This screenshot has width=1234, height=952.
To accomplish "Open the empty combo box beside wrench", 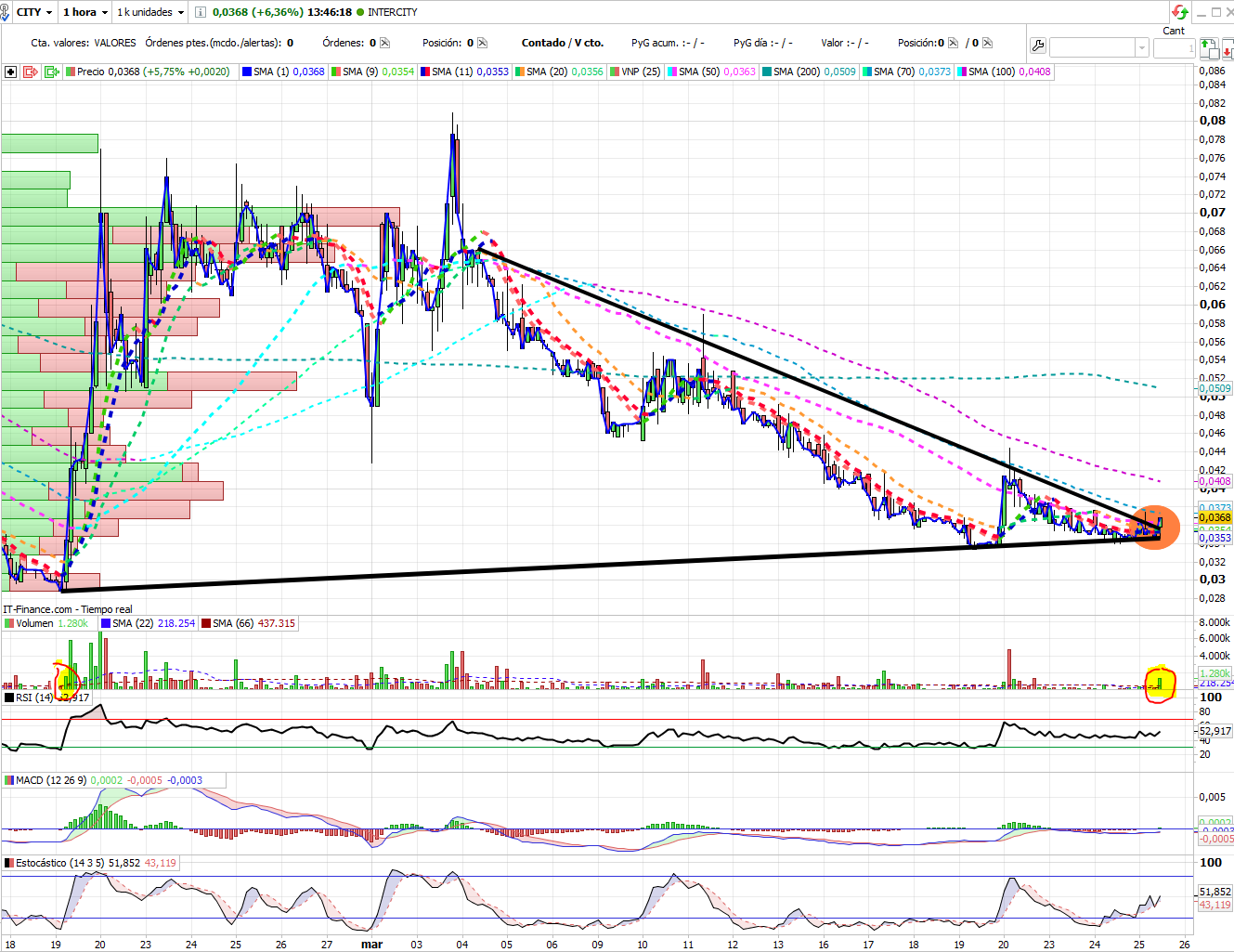I will click(x=1099, y=47).
